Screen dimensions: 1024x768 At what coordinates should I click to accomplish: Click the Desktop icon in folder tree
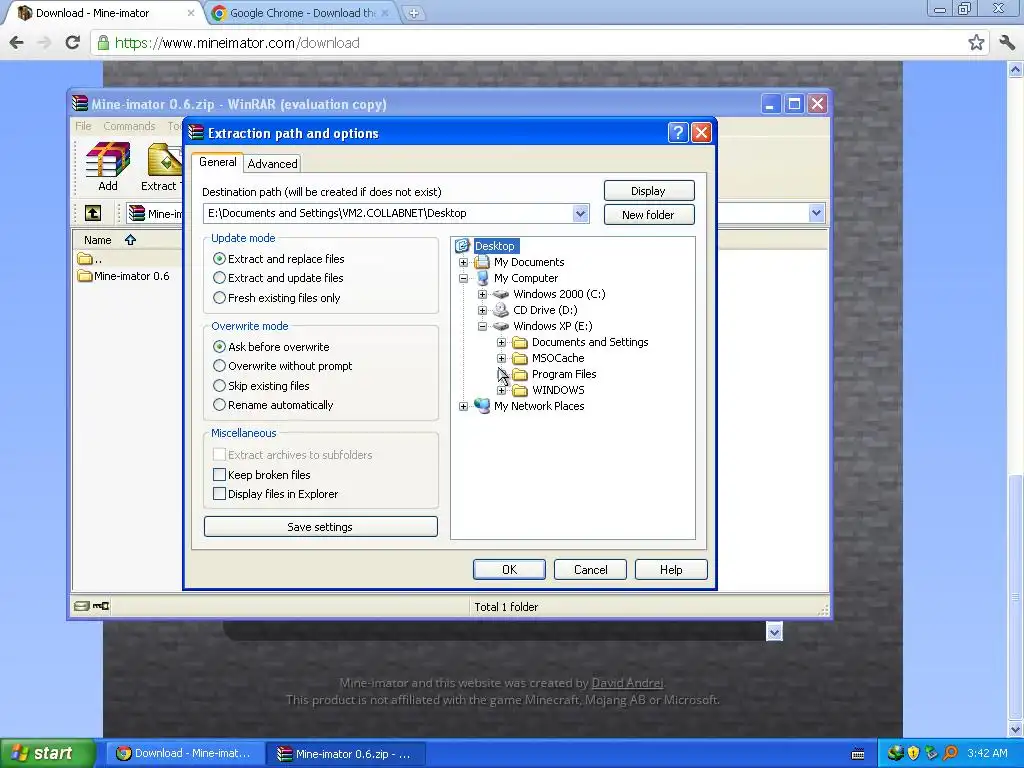(x=462, y=246)
